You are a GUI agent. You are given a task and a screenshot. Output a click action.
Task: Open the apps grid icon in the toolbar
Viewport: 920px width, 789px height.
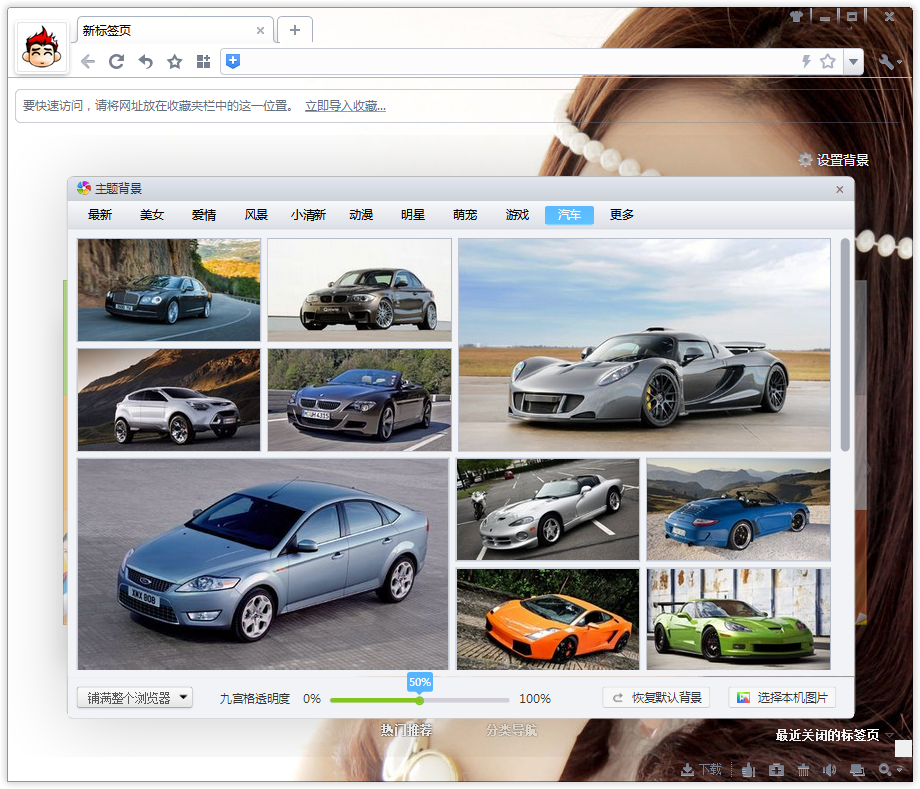203,62
